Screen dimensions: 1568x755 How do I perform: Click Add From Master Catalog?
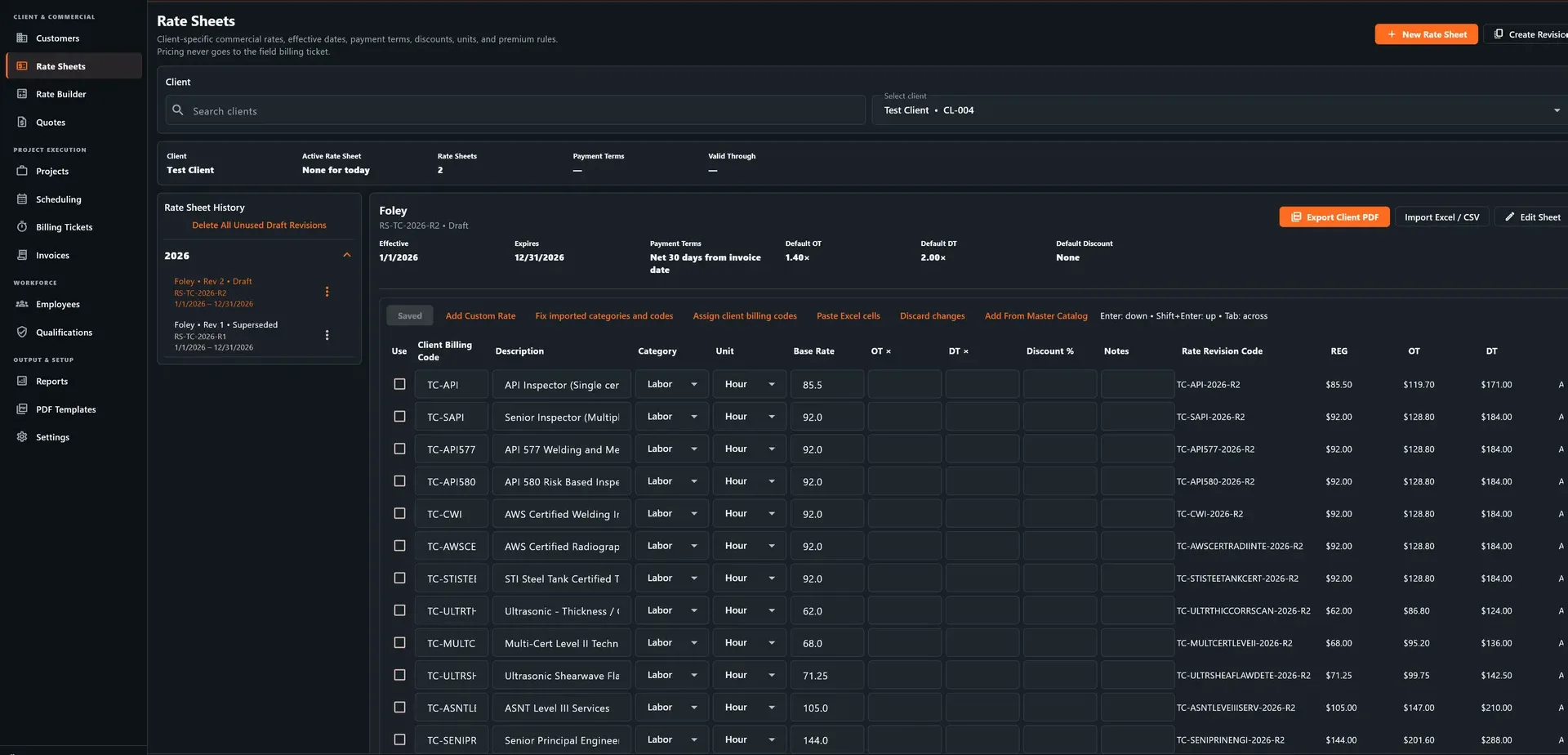coord(1036,316)
